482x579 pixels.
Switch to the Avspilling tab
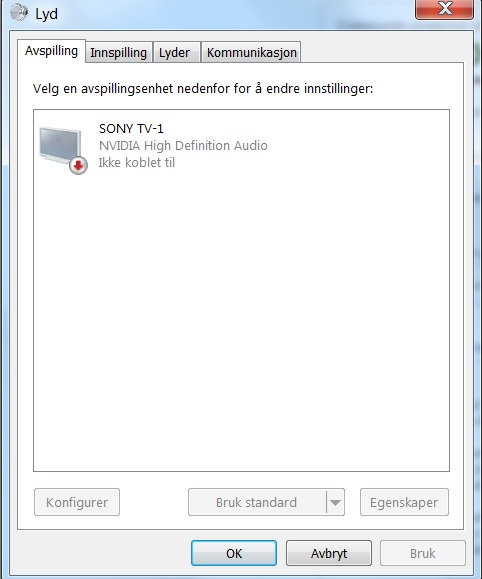[x=51, y=51]
